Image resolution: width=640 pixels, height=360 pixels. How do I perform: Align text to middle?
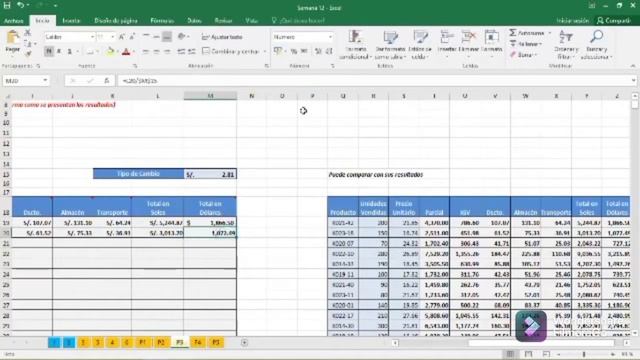tap(156, 37)
